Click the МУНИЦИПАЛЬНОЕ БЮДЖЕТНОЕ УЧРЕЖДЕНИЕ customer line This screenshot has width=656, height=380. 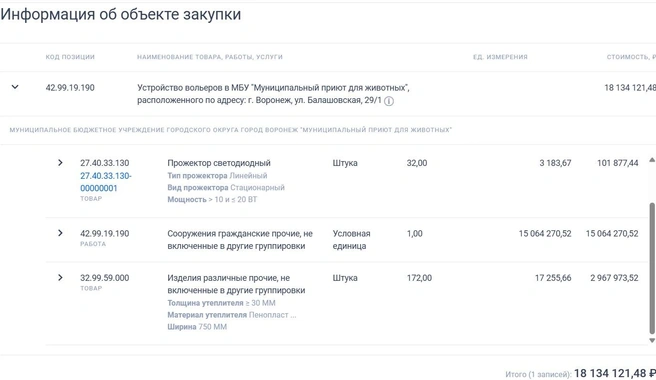tap(231, 130)
